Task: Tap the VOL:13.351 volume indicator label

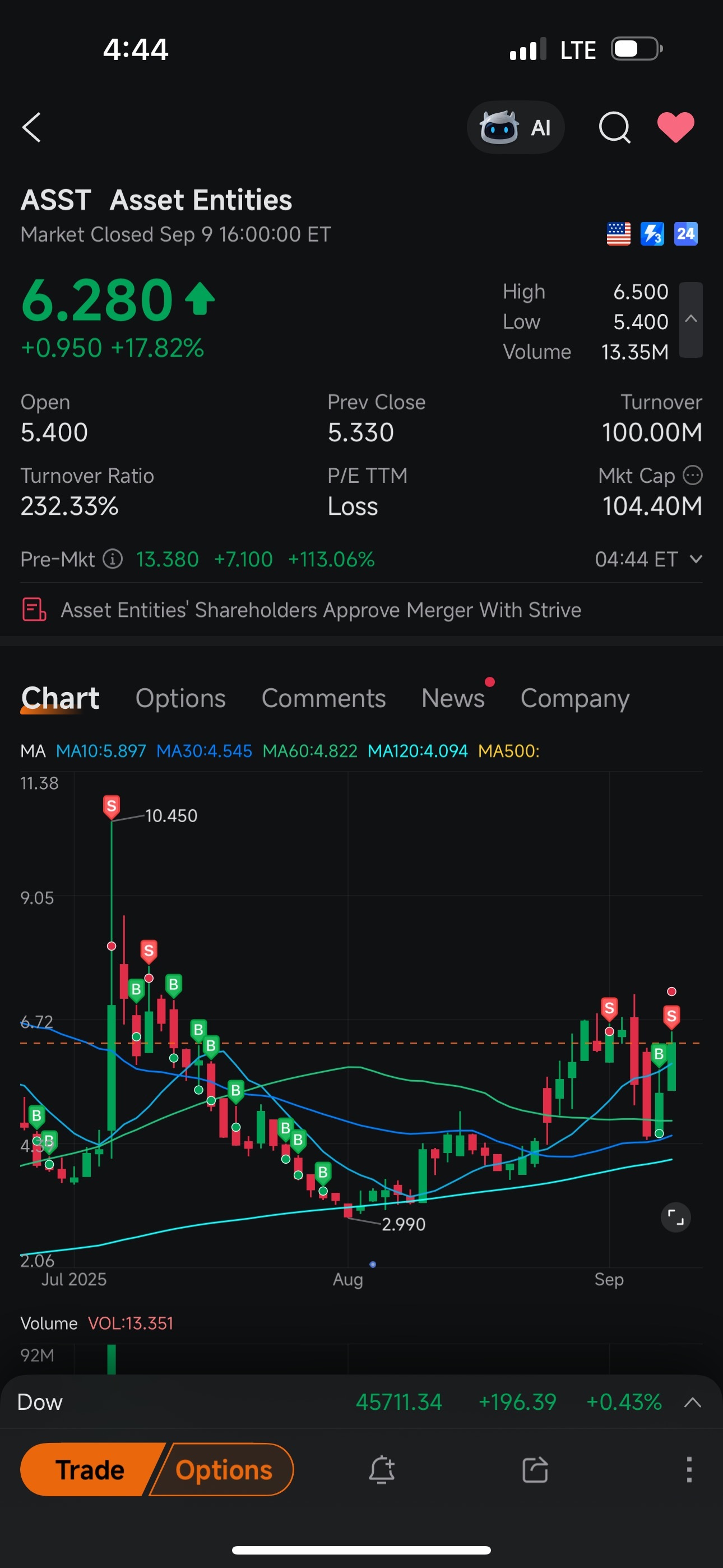Action: pos(130,1323)
